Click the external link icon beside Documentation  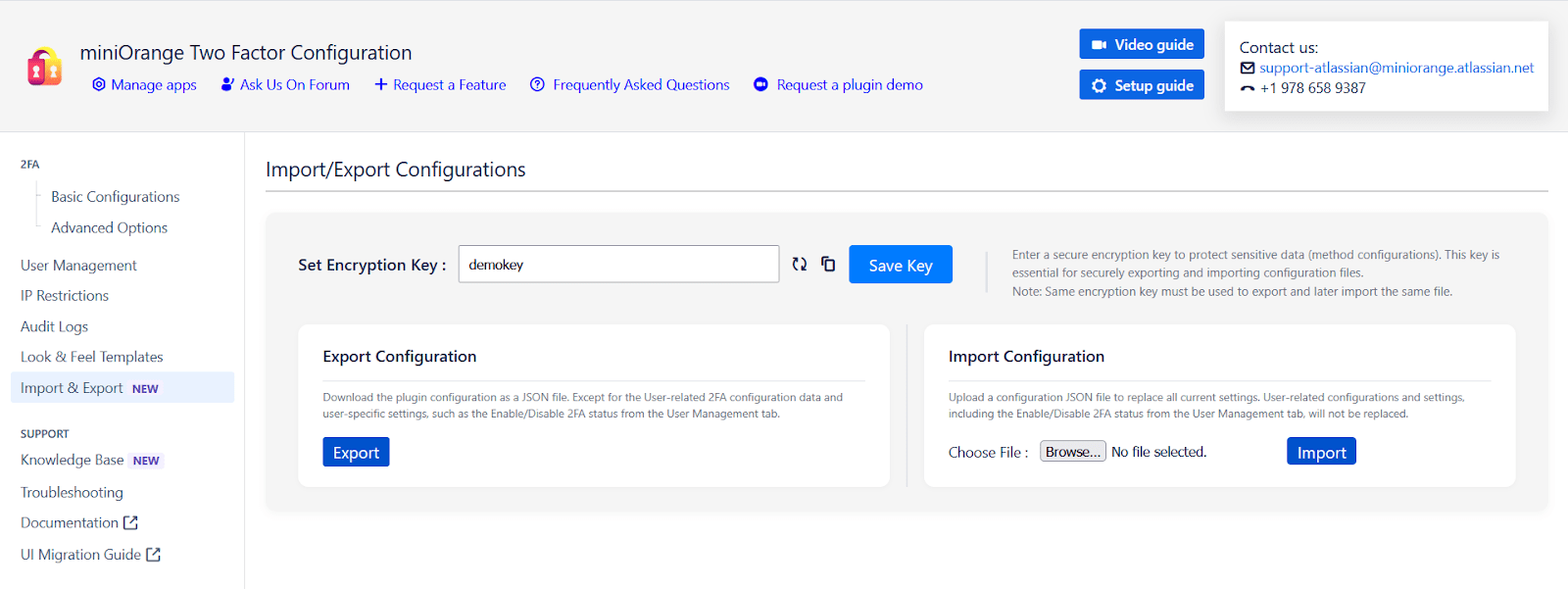tap(130, 522)
